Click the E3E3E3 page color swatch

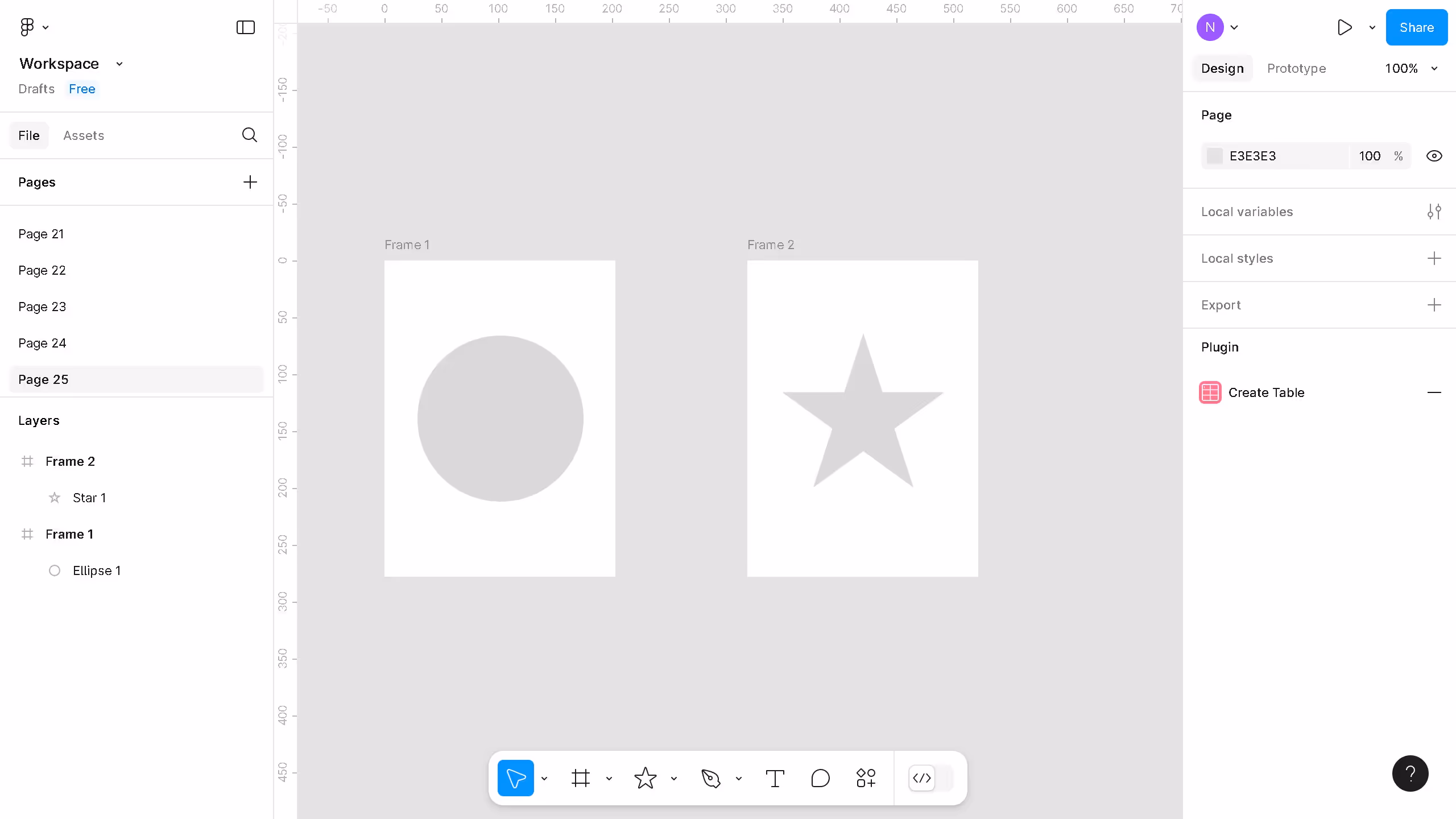1215,156
